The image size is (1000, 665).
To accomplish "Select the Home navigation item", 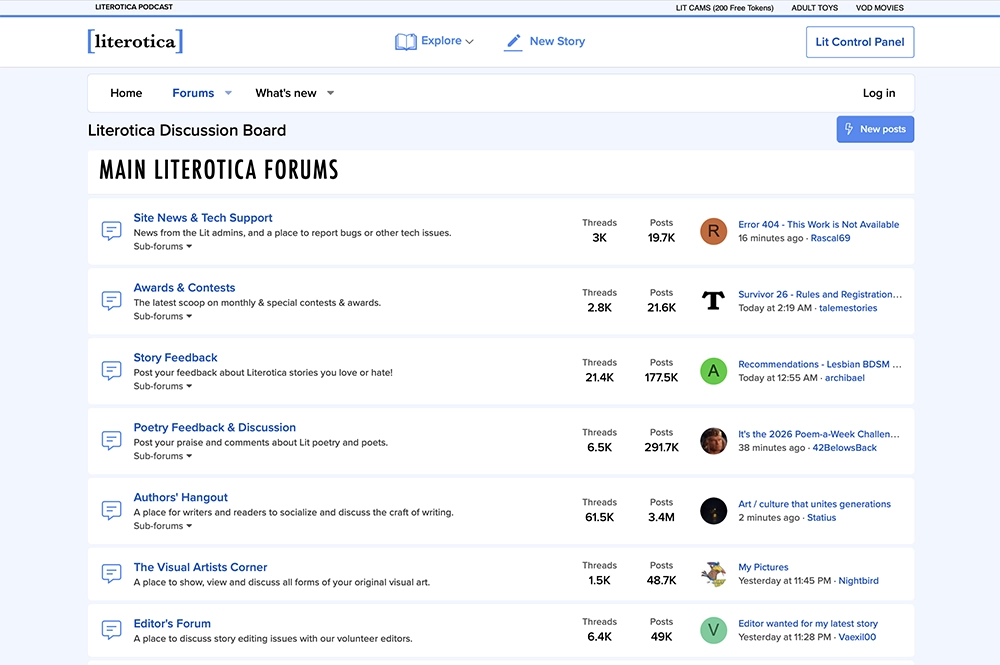I will pos(126,93).
